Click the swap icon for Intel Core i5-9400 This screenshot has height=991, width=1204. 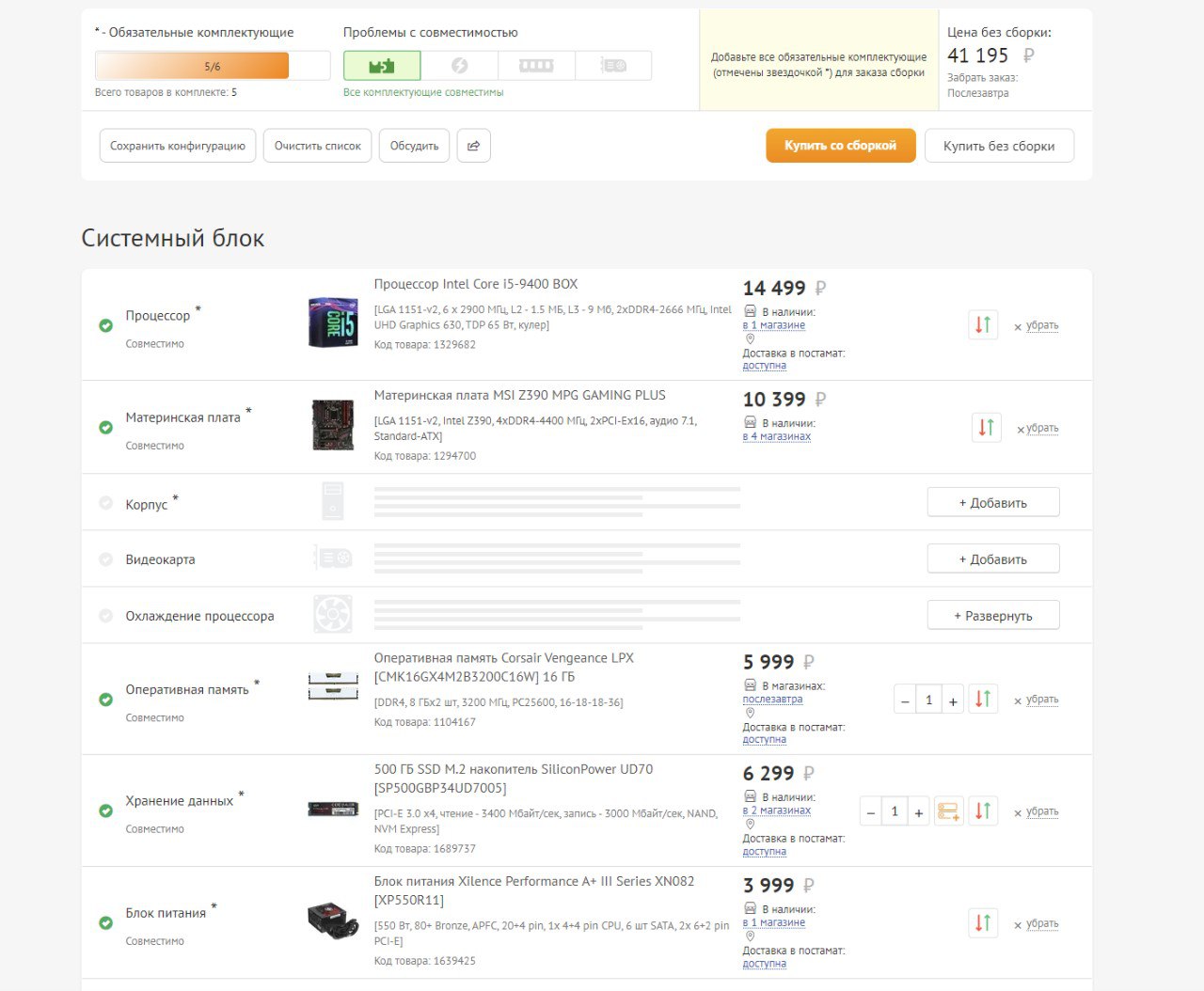click(983, 325)
